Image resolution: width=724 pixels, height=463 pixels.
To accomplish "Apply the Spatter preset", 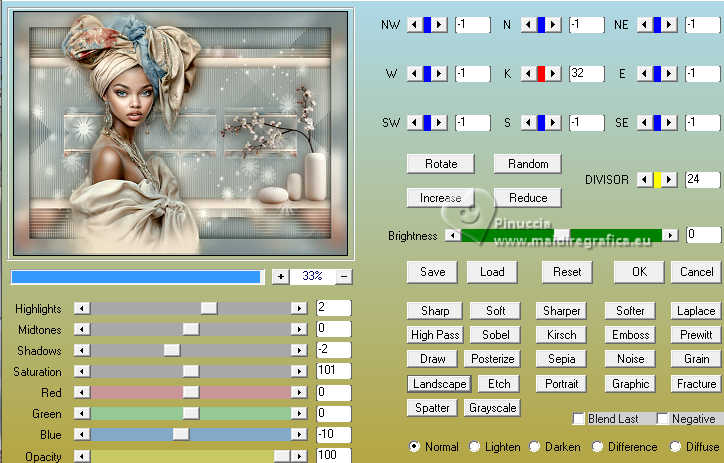I will click(432, 408).
